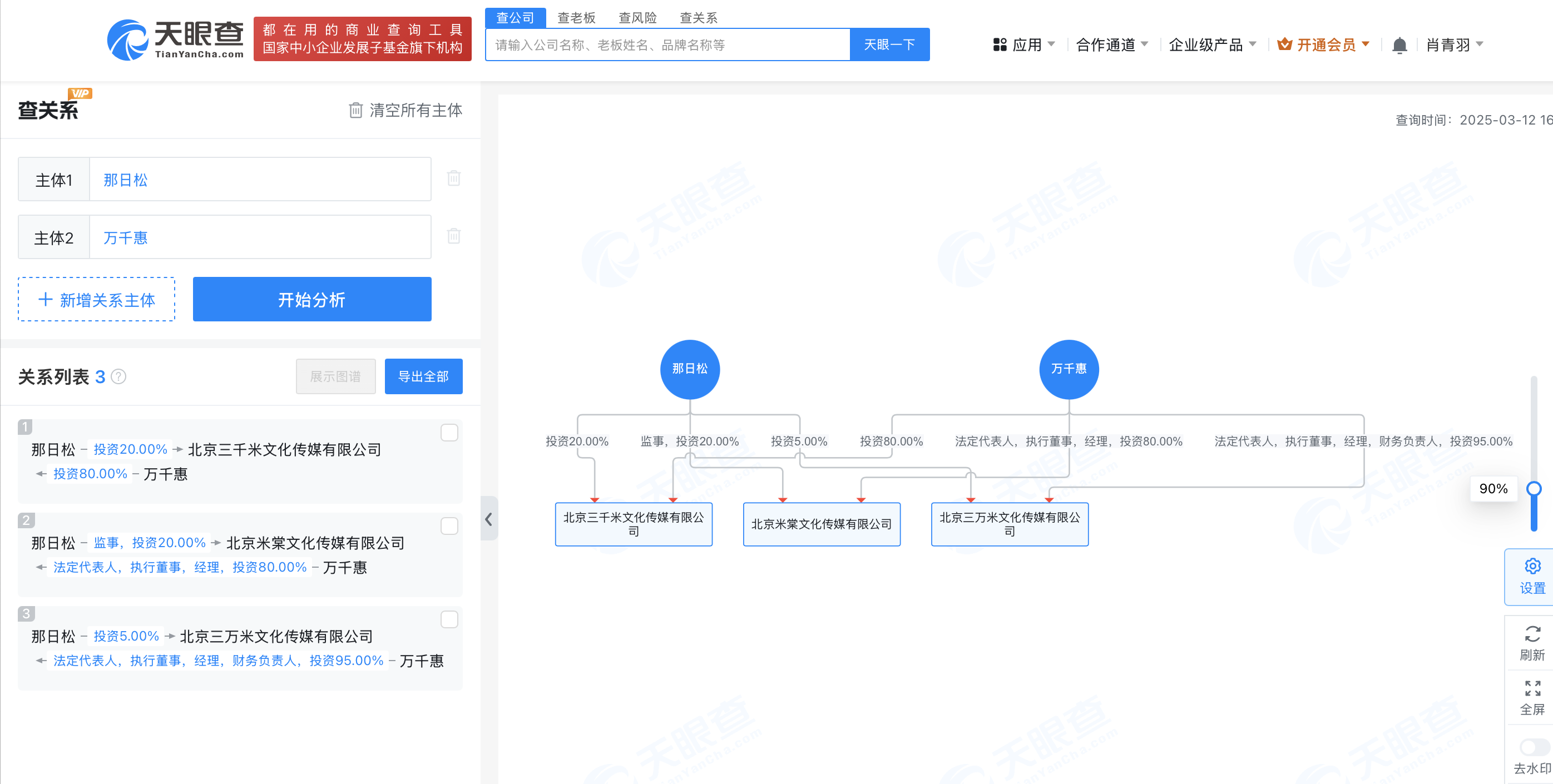Switch to the 查老板 tab

[x=576, y=17]
